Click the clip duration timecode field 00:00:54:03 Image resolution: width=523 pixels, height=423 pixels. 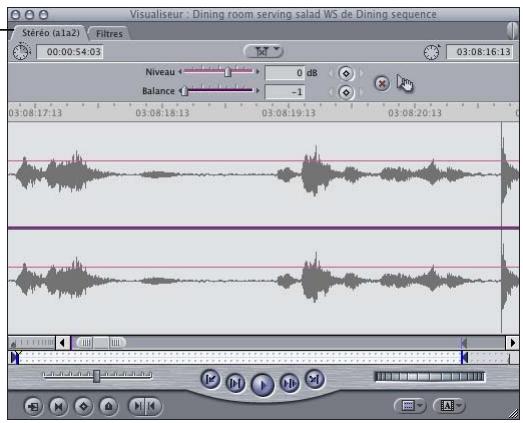pos(70,52)
